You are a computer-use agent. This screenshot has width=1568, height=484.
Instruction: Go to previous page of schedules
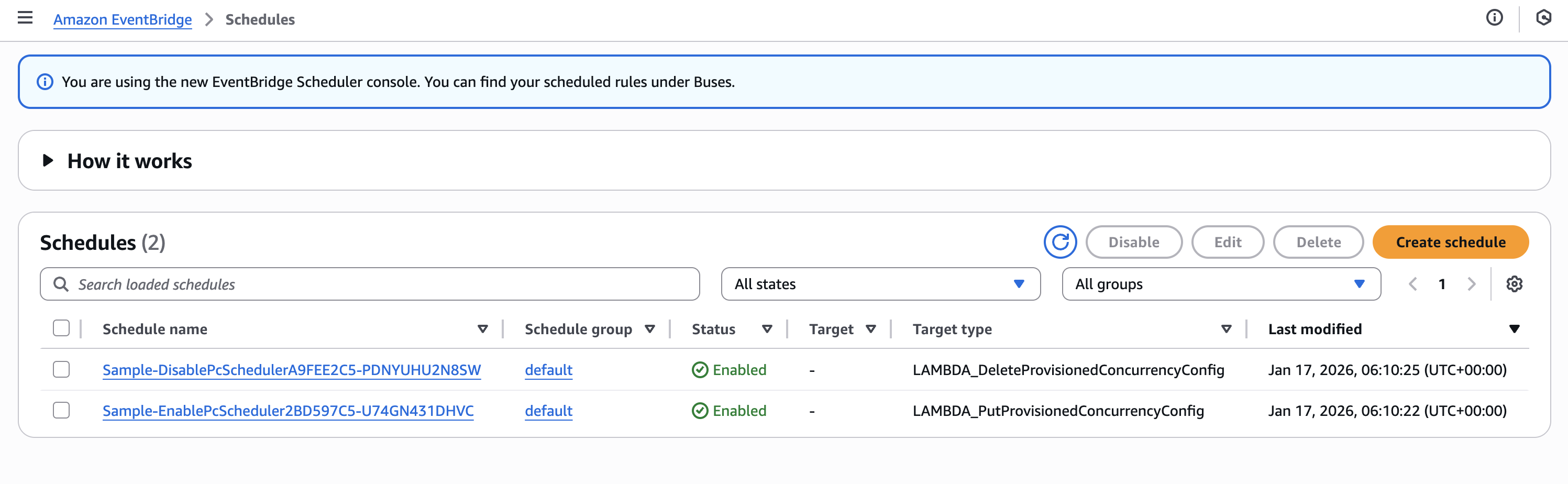(x=1413, y=284)
